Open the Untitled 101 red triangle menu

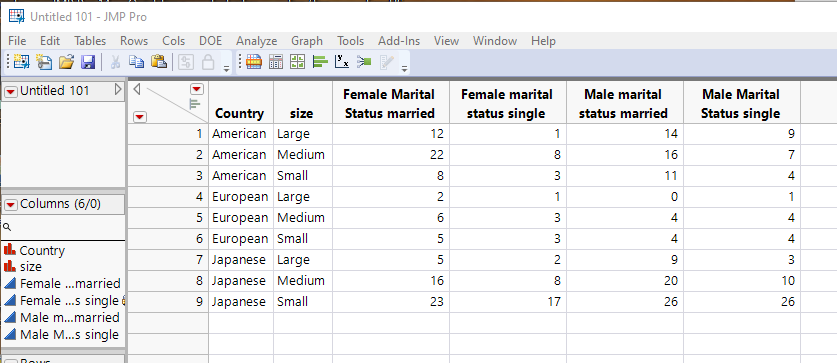click(11, 92)
